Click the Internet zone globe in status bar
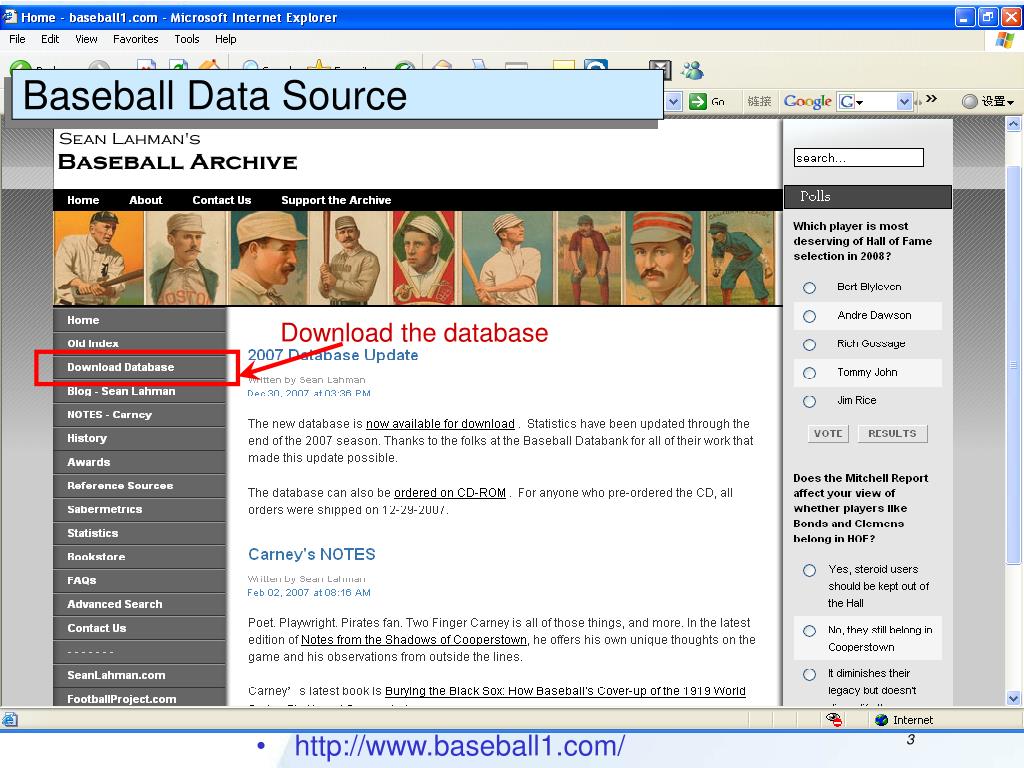The width and height of the screenshot is (1024, 768). coord(882,720)
